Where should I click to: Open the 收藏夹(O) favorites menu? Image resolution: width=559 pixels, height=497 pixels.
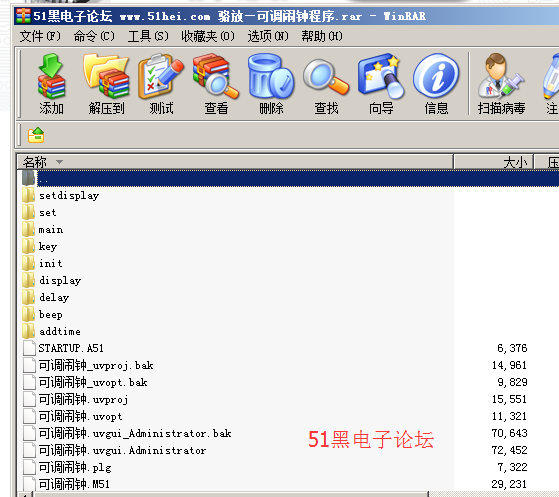coord(207,36)
